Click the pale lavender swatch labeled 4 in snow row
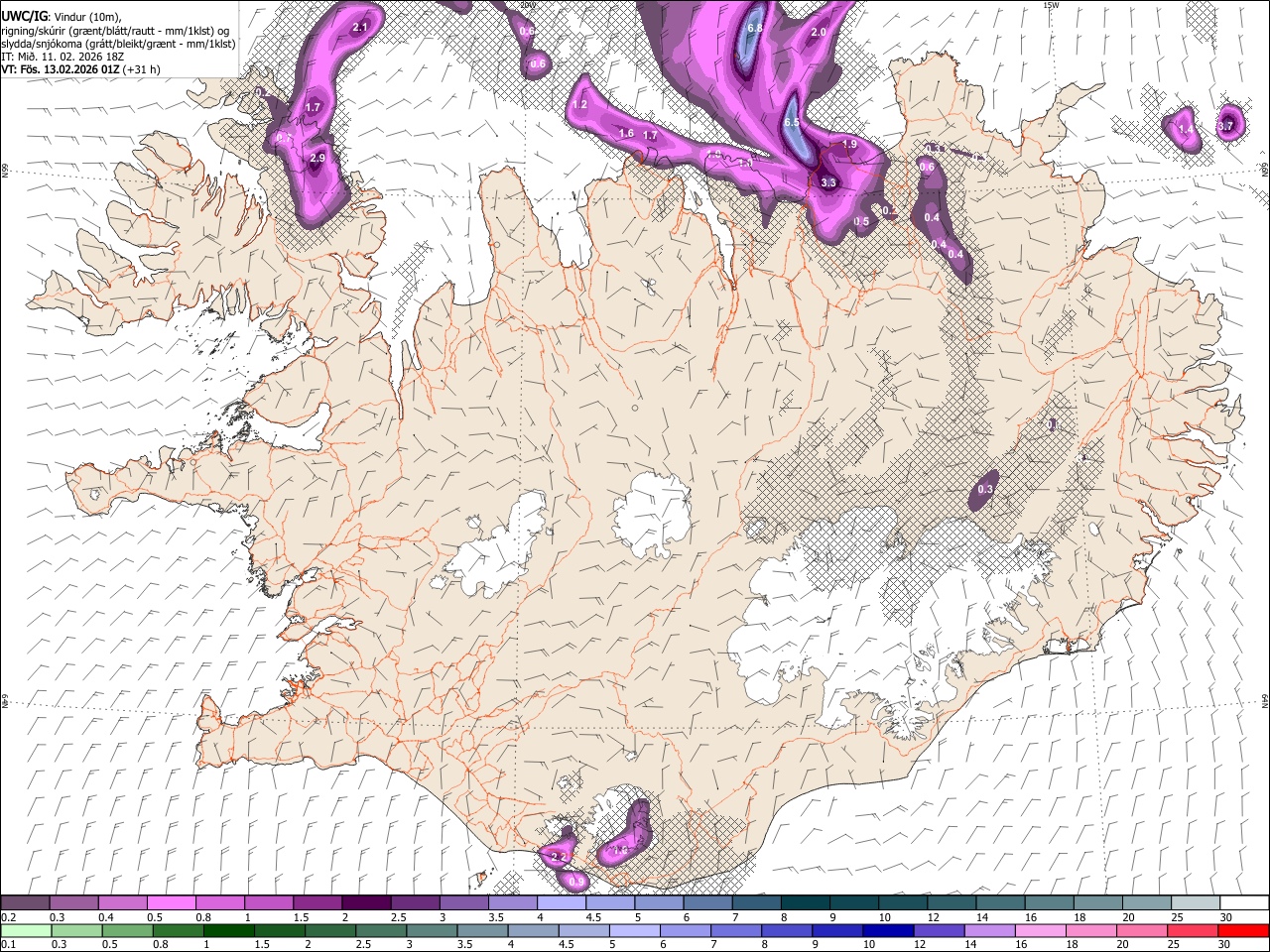Image resolution: width=1270 pixels, height=952 pixels. [x=561, y=902]
